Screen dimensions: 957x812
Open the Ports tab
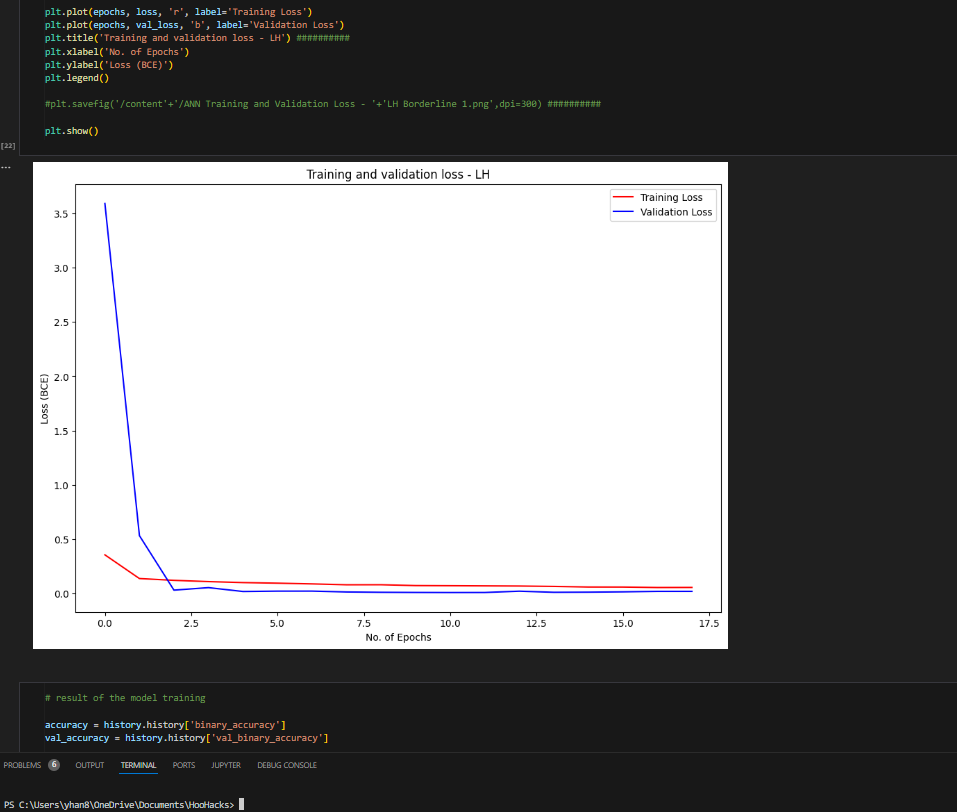coord(184,765)
